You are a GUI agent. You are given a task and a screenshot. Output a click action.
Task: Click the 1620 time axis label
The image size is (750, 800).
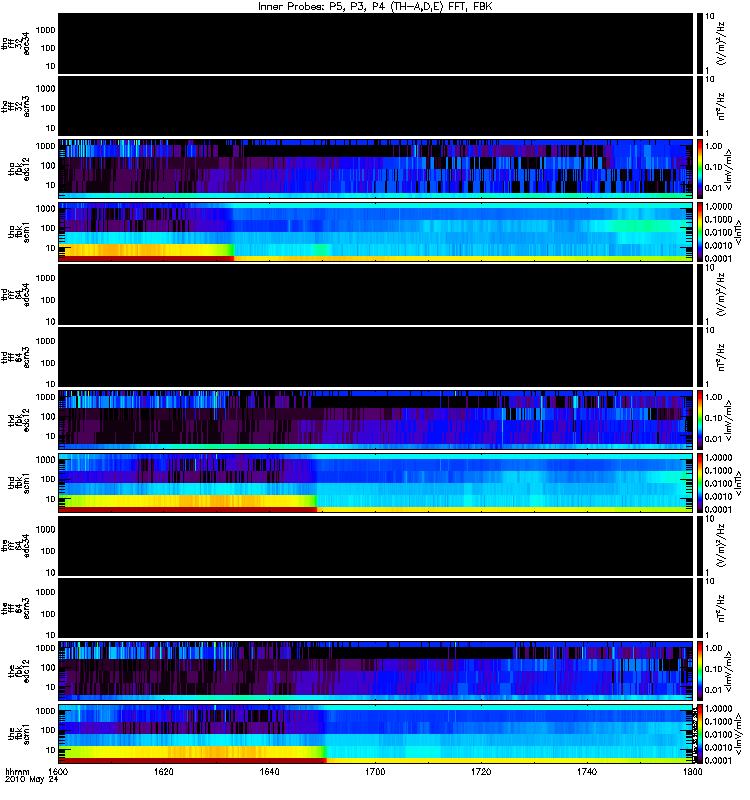(163, 771)
